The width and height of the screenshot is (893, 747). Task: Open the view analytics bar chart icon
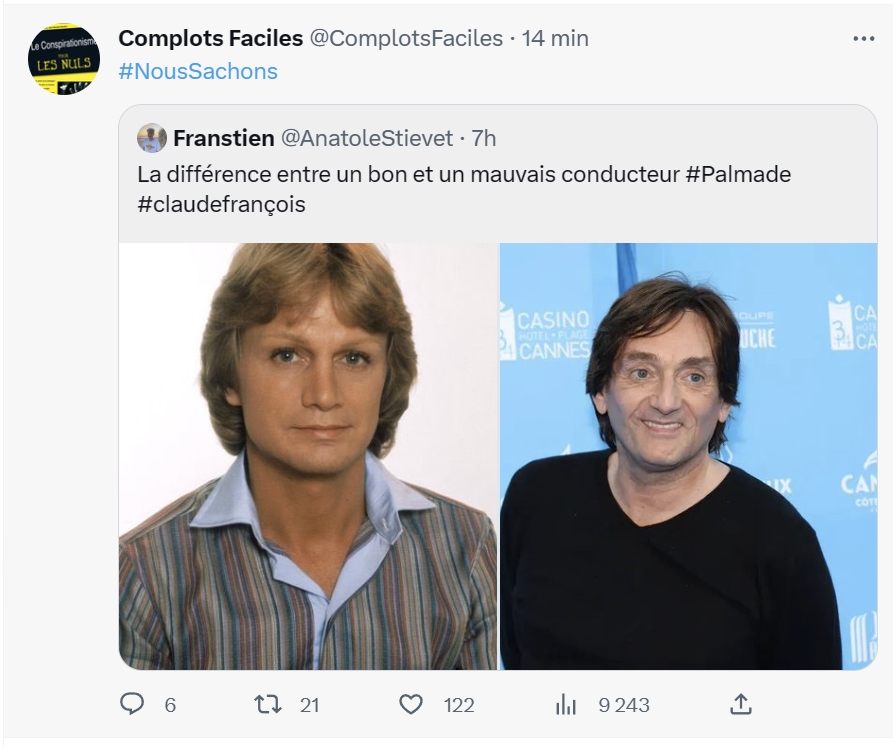coord(566,705)
